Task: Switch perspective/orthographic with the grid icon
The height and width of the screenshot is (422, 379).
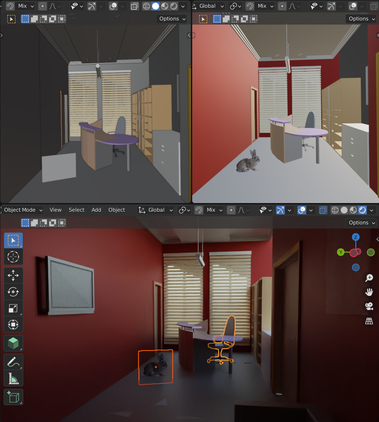Action: tap(369, 321)
